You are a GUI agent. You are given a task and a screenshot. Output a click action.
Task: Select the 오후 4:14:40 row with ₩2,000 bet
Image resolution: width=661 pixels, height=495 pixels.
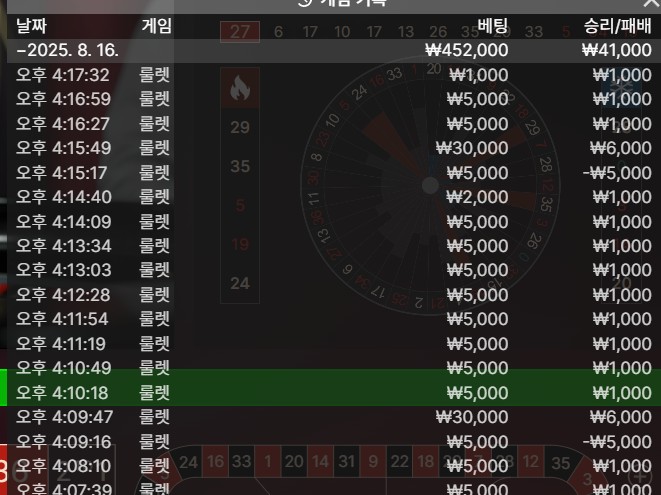[x=333, y=197]
